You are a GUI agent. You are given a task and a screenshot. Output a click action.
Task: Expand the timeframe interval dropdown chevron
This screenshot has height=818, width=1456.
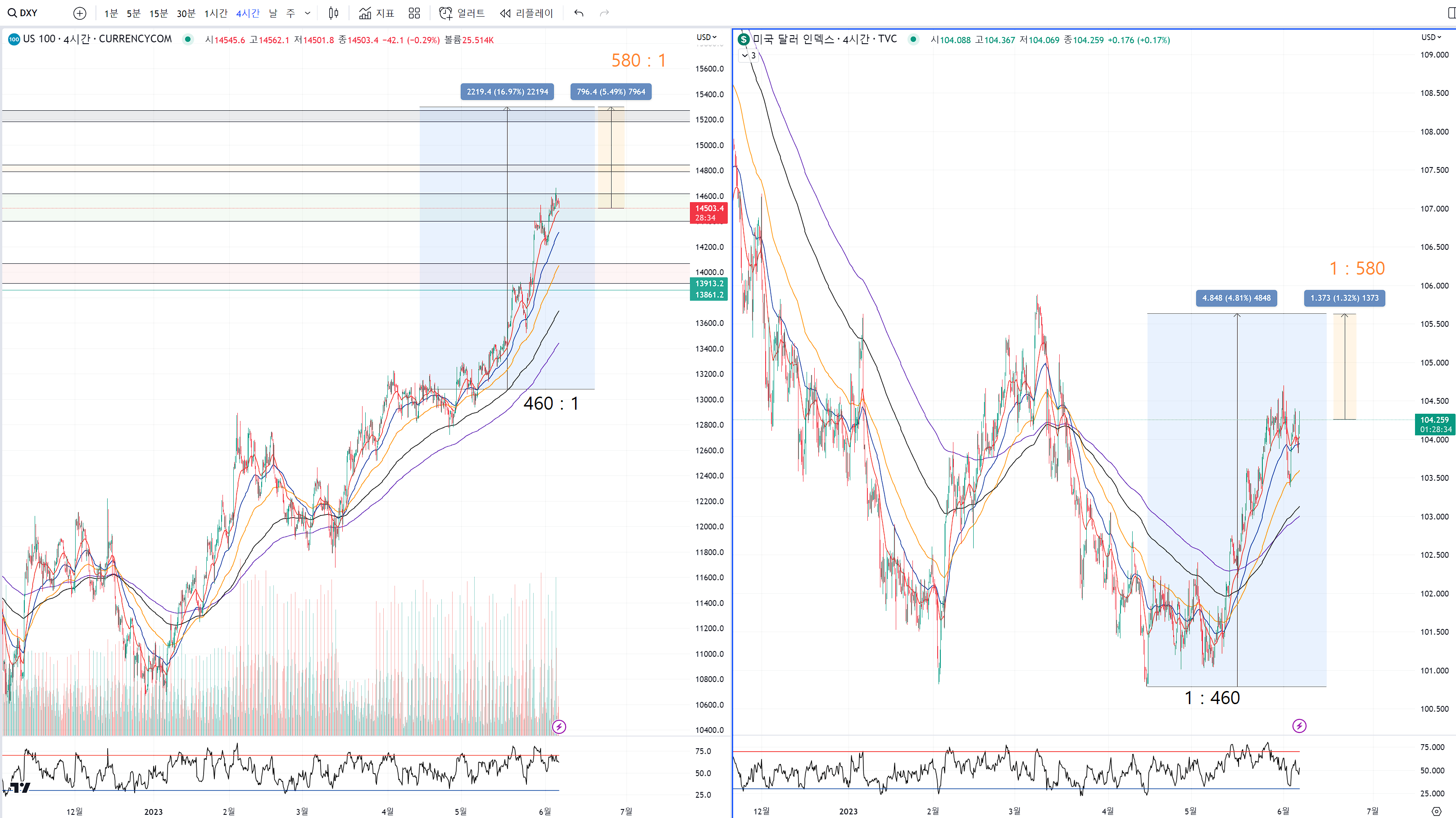pos(308,13)
